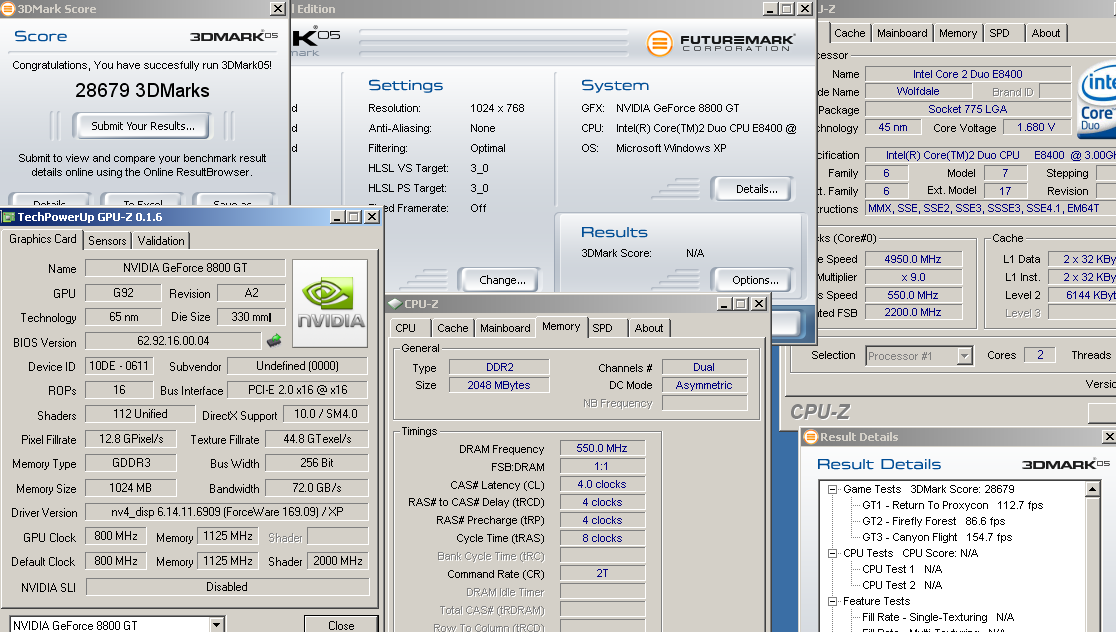Image resolution: width=1116 pixels, height=632 pixels.
Task: Click the Driver Version field in GPU-Z
Action: (x=227, y=512)
